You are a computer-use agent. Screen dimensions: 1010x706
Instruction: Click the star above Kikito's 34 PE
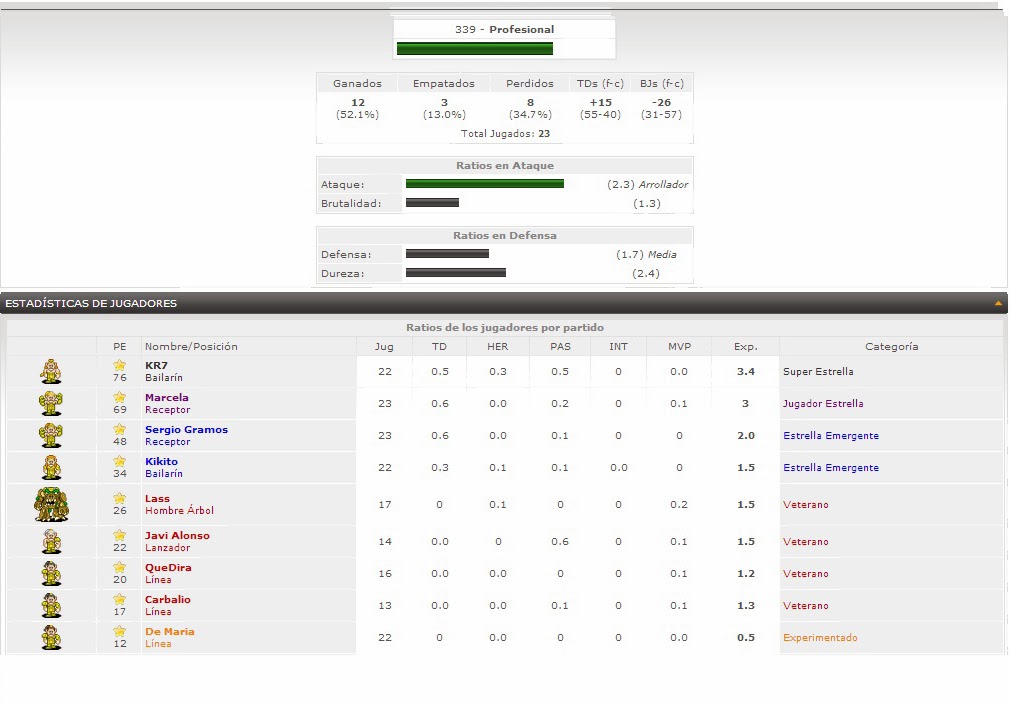[120, 461]
